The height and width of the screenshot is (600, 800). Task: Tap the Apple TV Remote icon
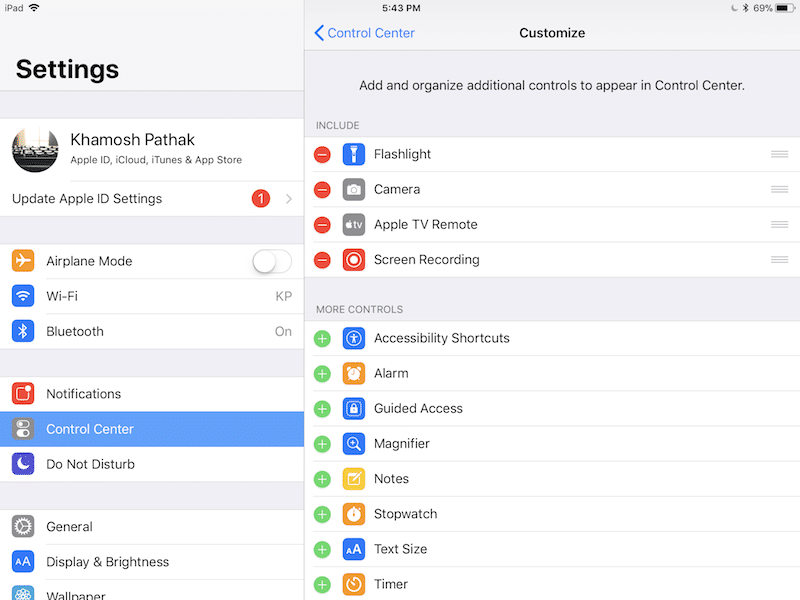point(354,224)
